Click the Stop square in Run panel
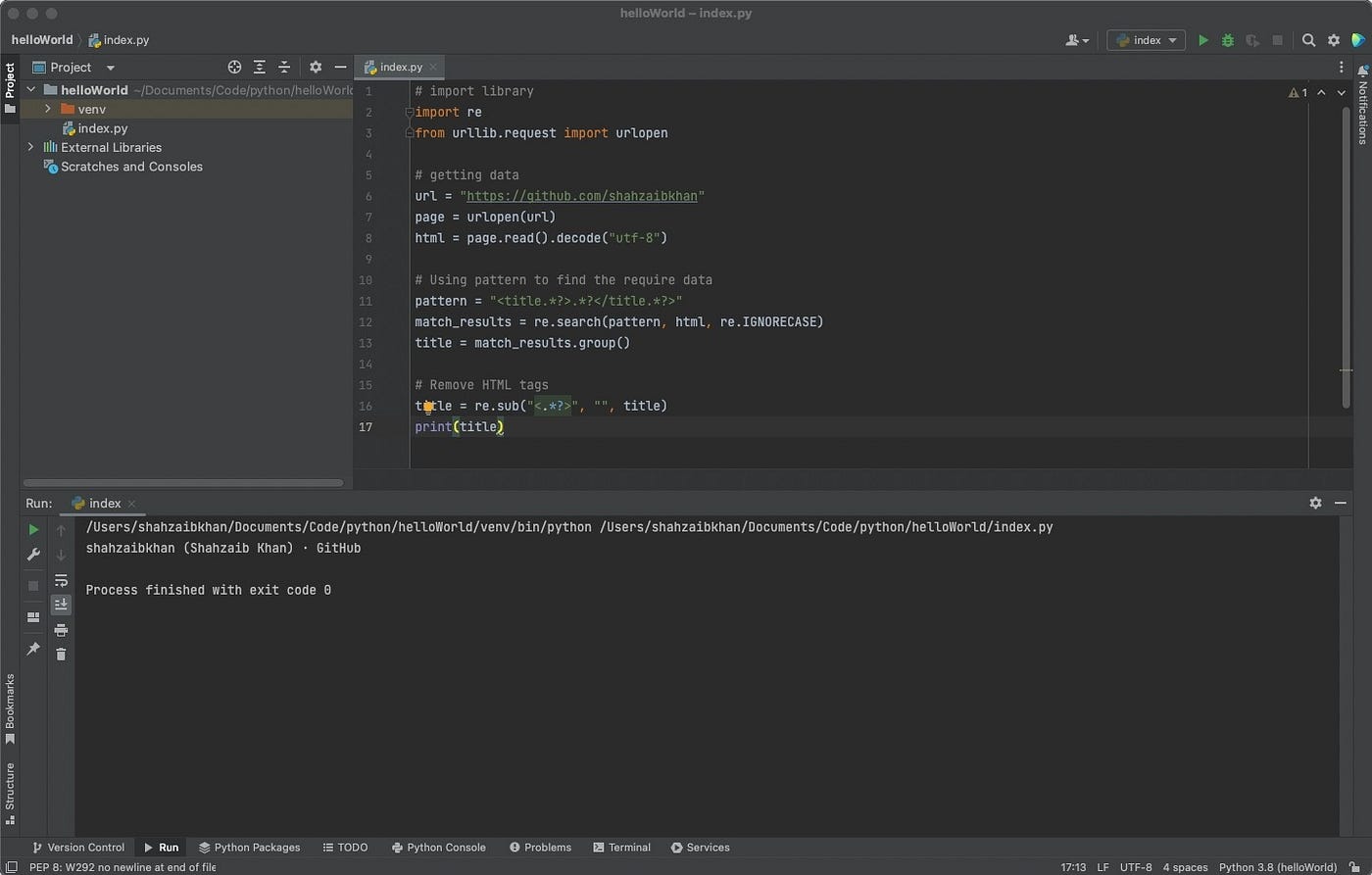 [x=33, y=586]
